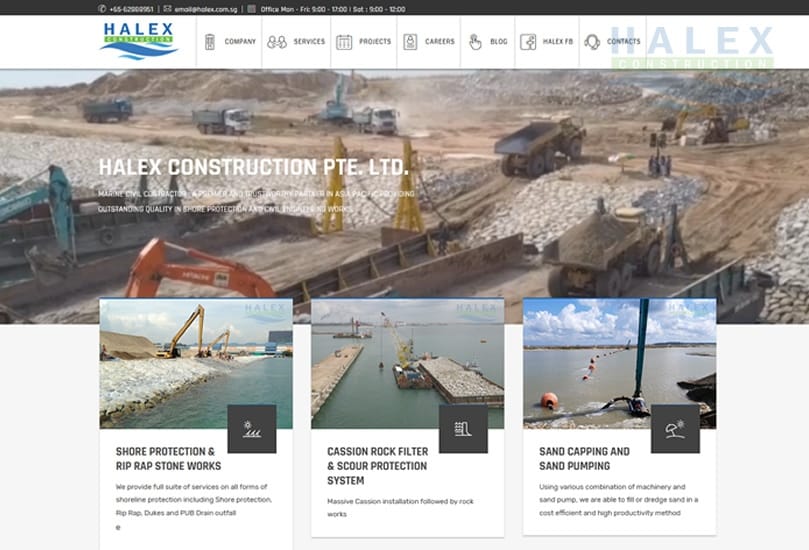
Task: Open Shore Protection & Rip Rap Stone Works
Action: click(x=168, y=459)
